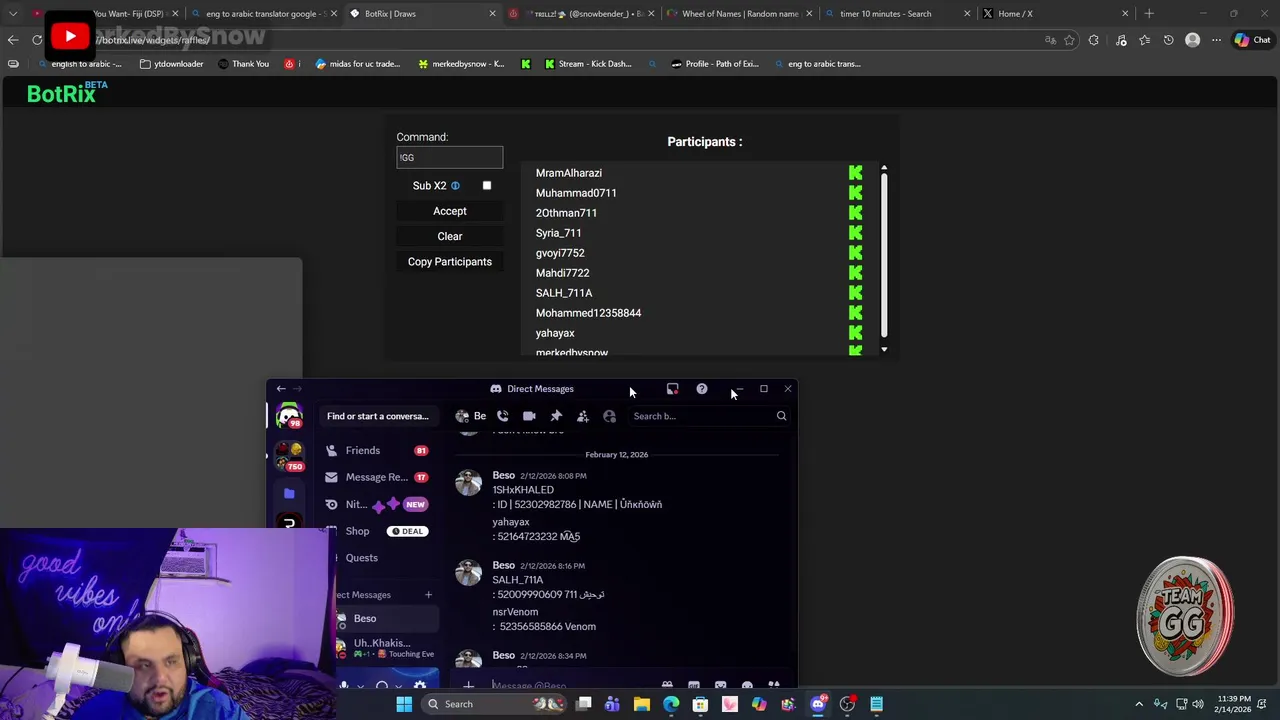Open the blue folder in Discord sidebar

289,493
